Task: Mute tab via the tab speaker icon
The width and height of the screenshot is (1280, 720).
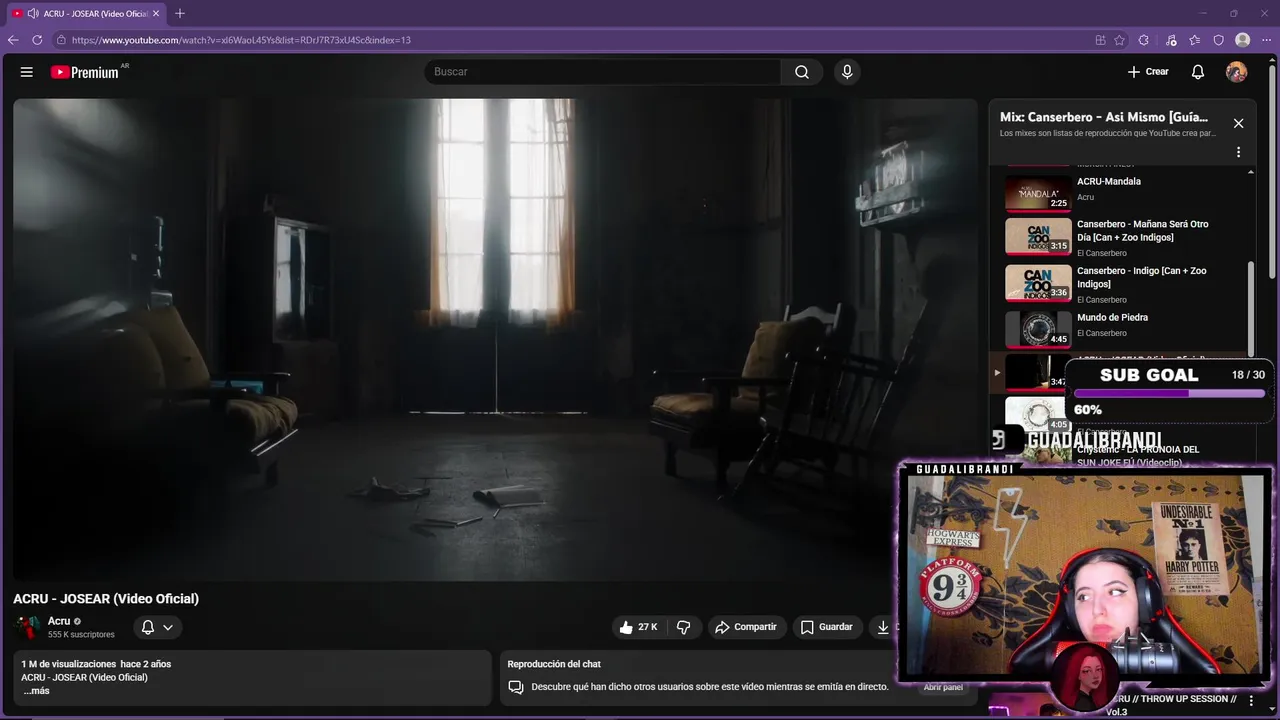Action: click(33, 14)
